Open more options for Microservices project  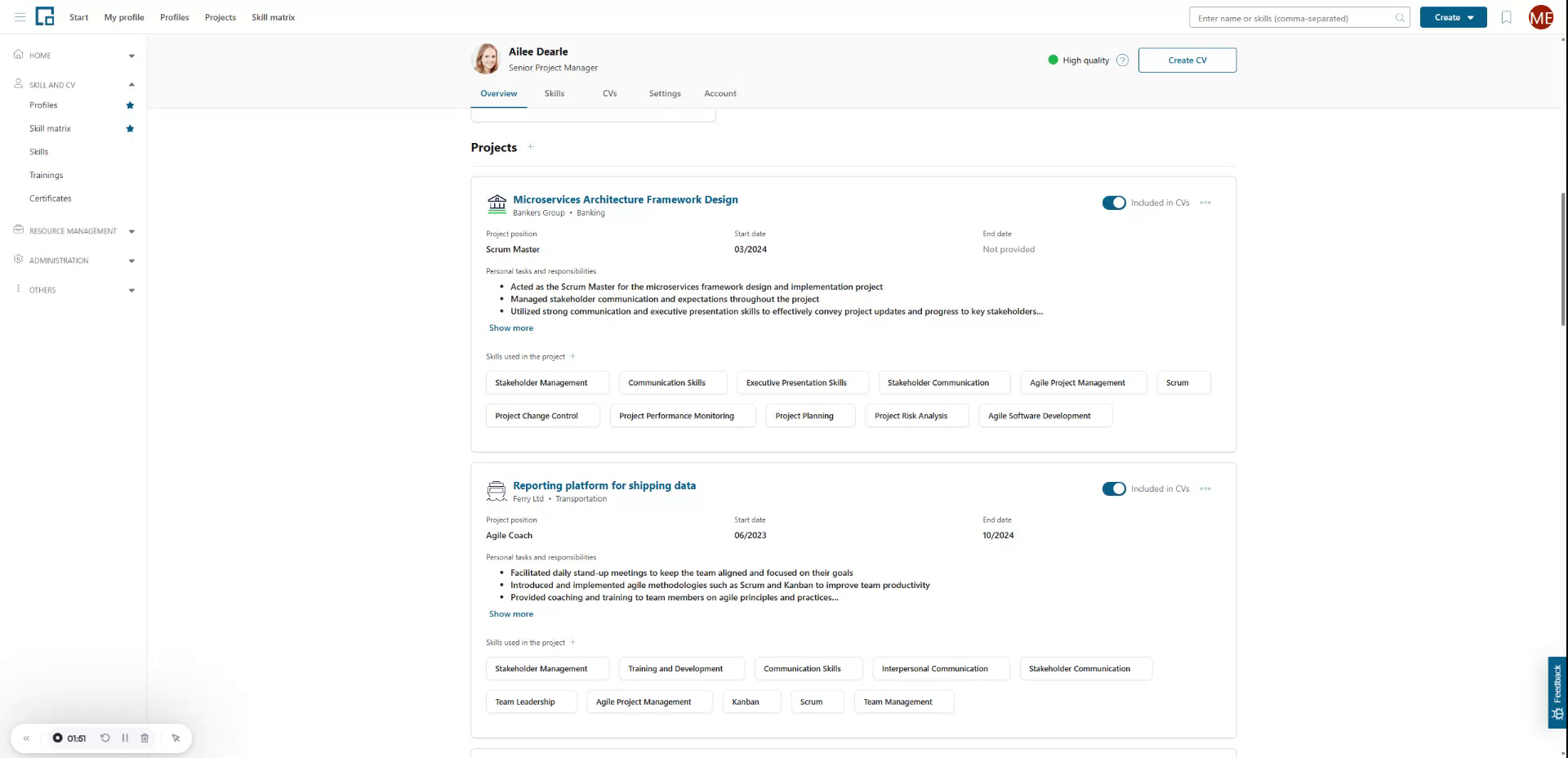(x=1205, y=203)
